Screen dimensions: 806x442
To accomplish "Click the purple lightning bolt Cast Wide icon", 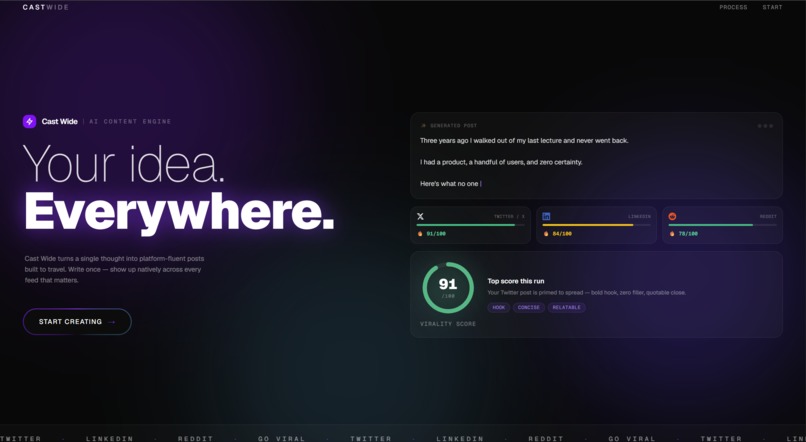I will 29,121.
